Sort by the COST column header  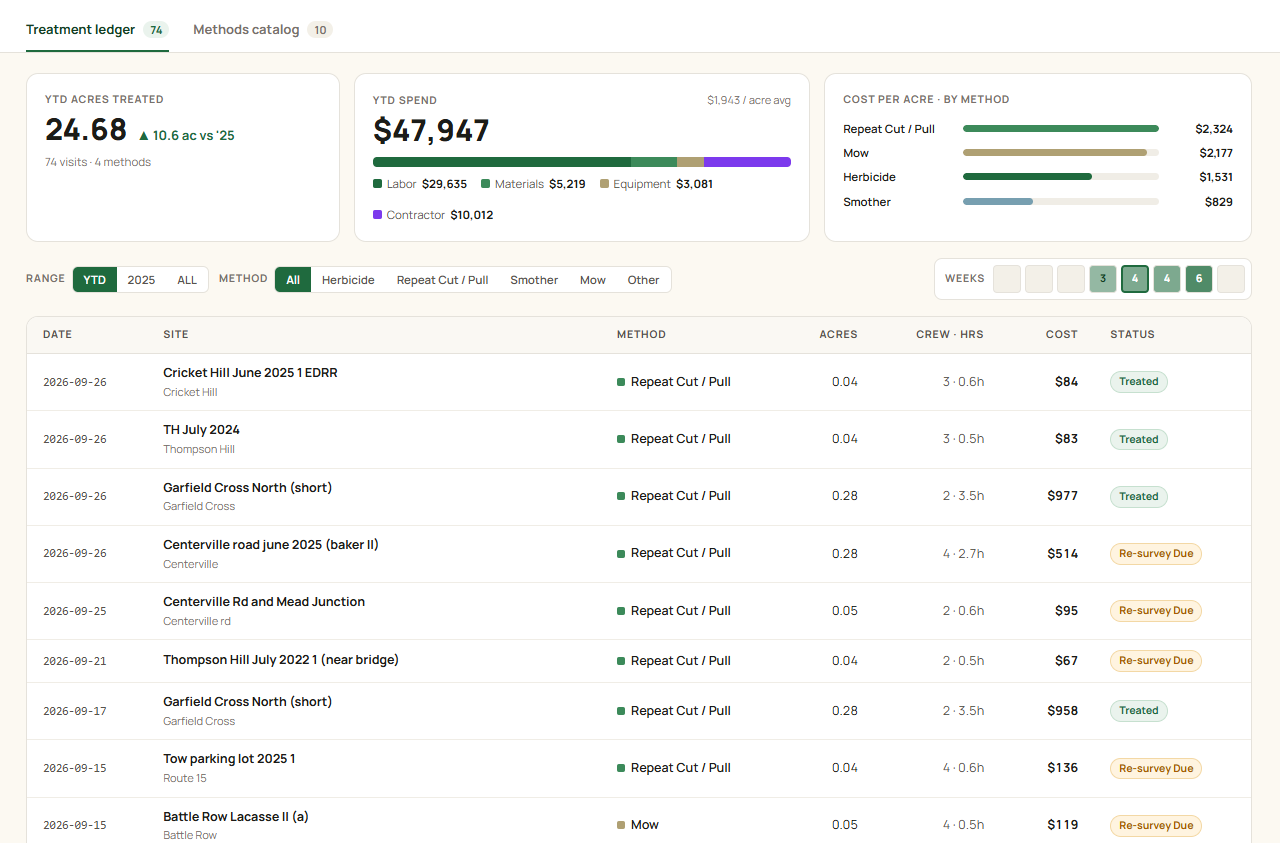click(1061, 334)
